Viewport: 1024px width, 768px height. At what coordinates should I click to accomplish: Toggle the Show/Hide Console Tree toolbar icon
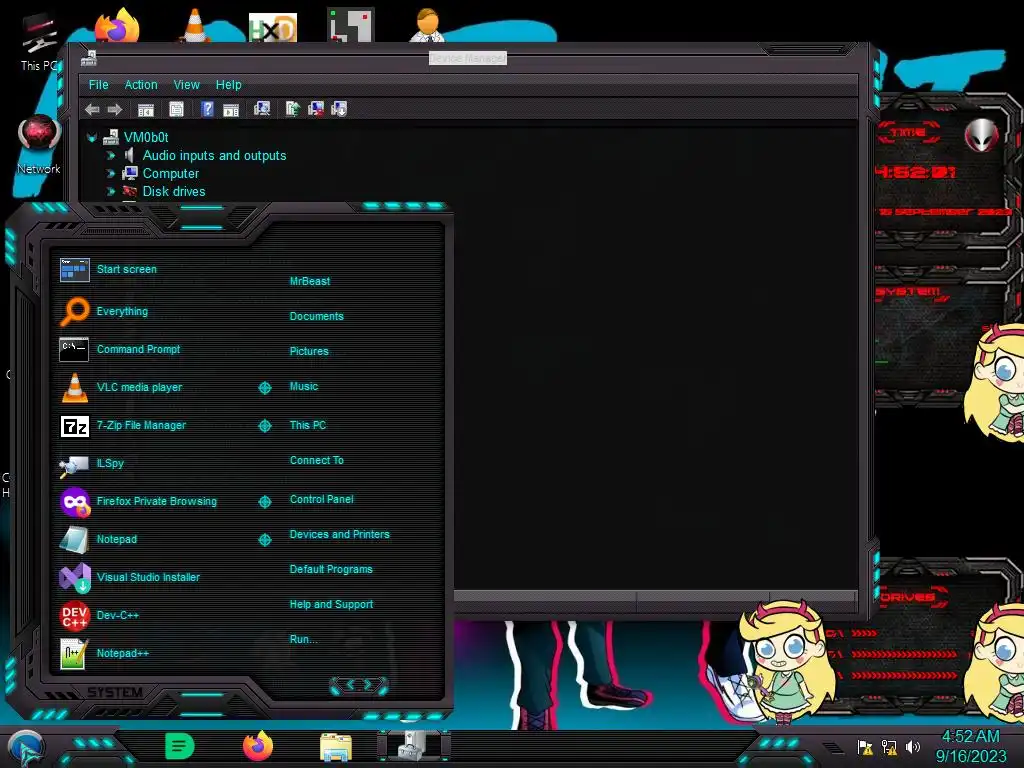click(x=146, y=109)
